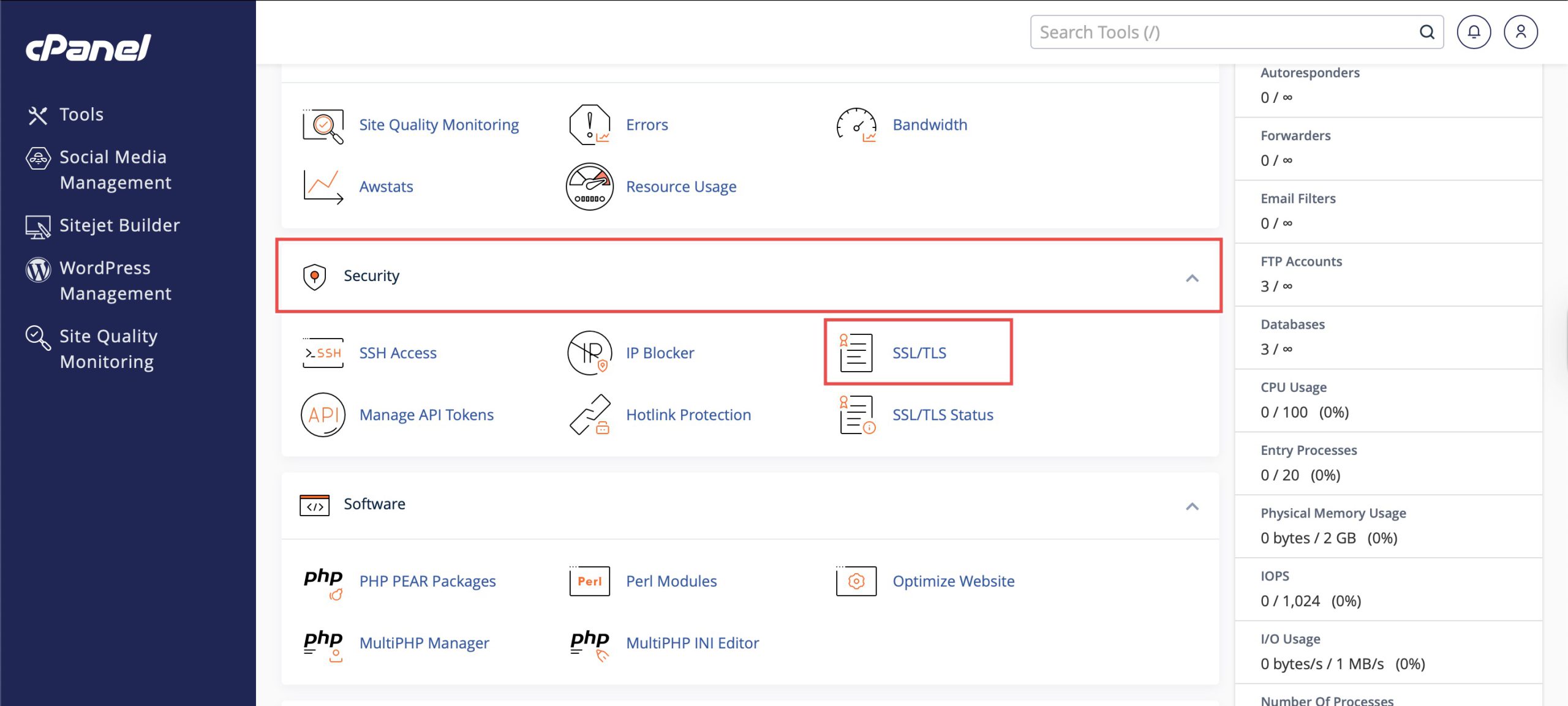Click the Forwarders statistic label

point(1295,136)
